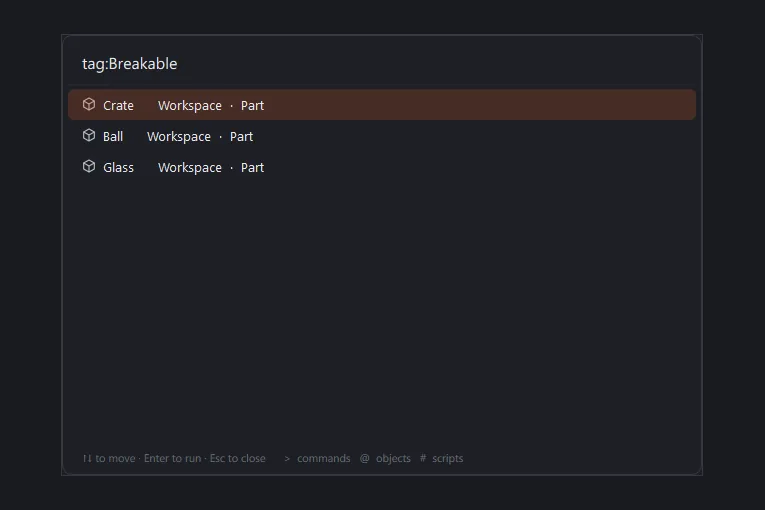
Task: Click the Workspace label in the Crate row
Action: (190, 106)
